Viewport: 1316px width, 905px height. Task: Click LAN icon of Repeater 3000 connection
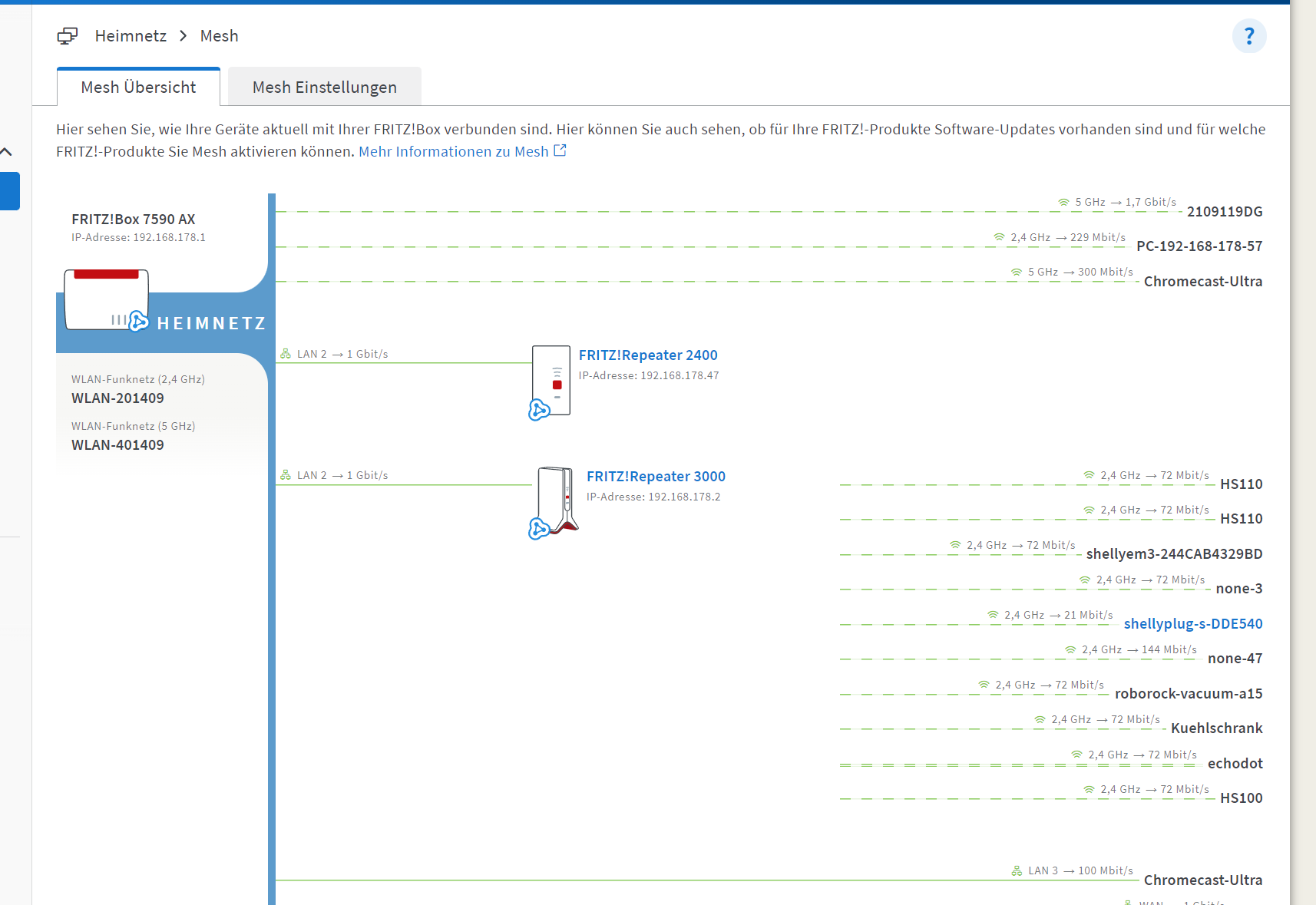pyautogui.click(x=286, y=475)
